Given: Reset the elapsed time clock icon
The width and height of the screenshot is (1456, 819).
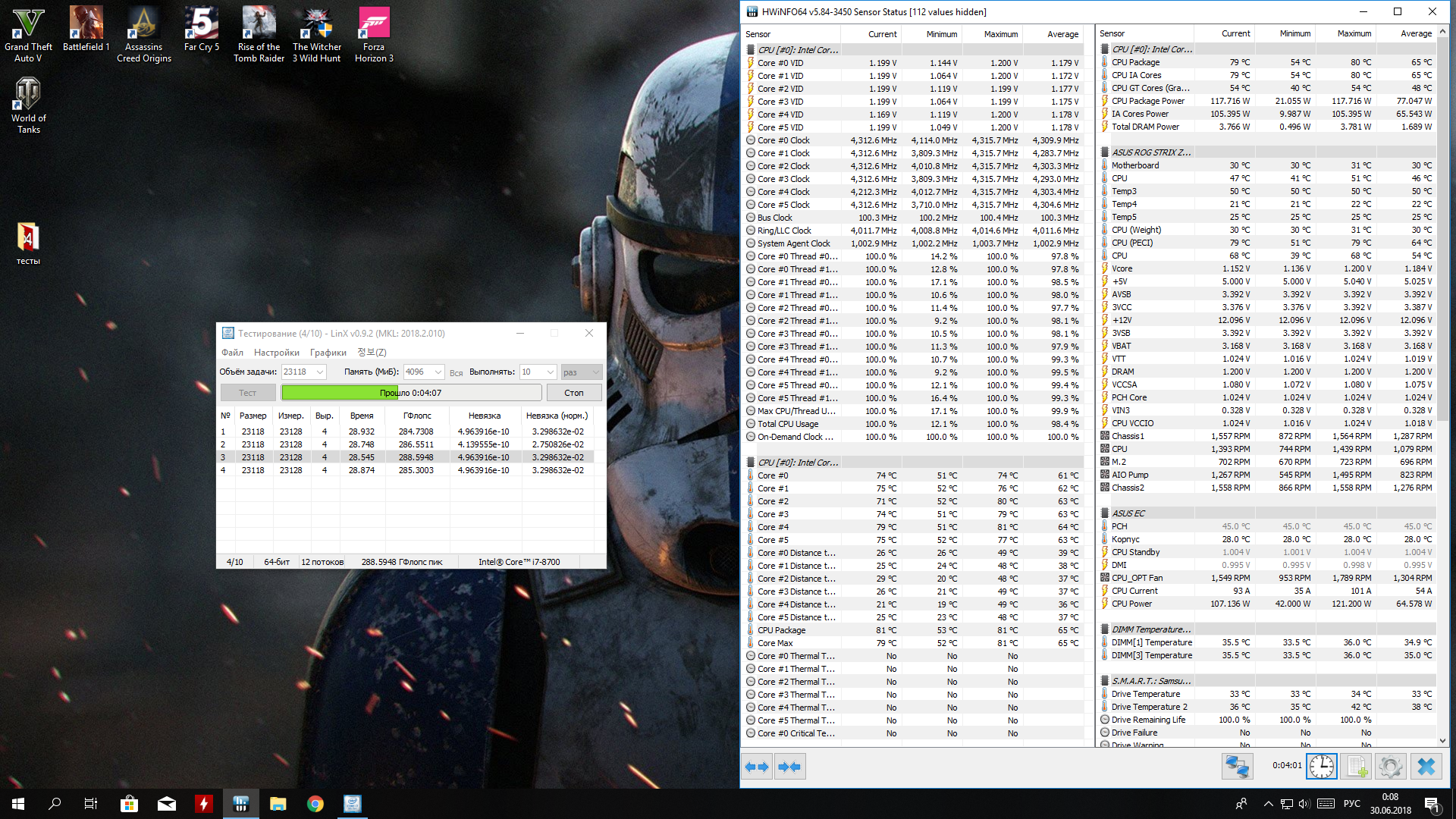Looking at the screenshot, I should click(x=1321, y=767).
